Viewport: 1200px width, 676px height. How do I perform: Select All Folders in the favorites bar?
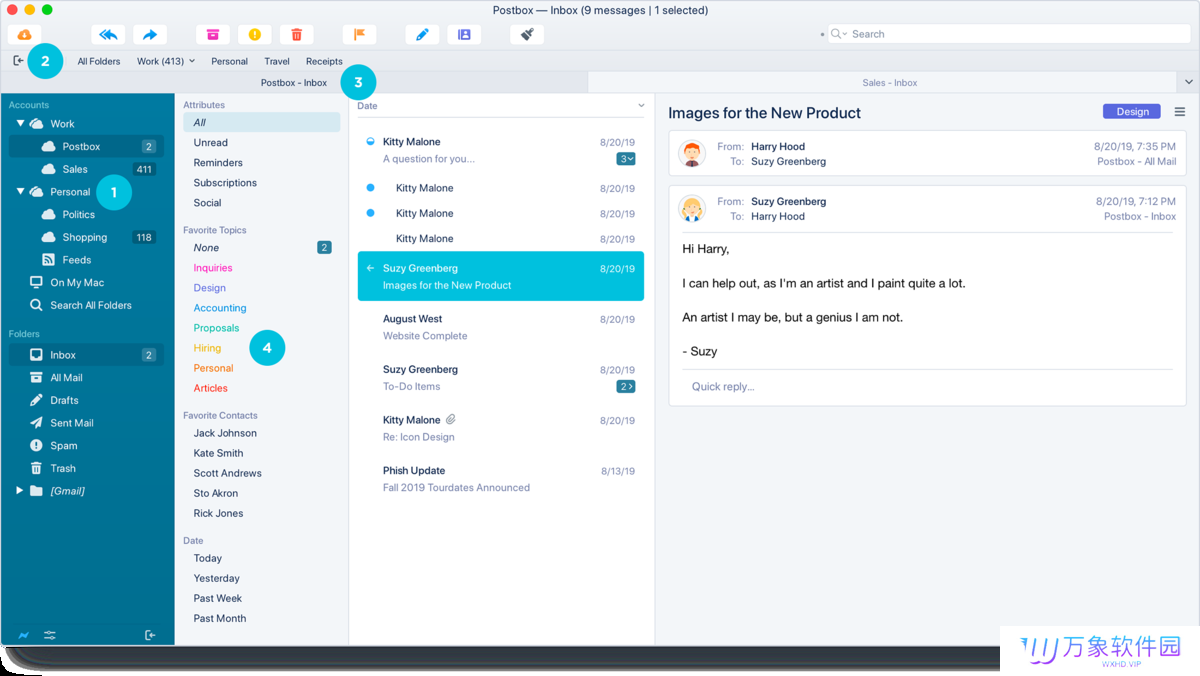(99, 61)
